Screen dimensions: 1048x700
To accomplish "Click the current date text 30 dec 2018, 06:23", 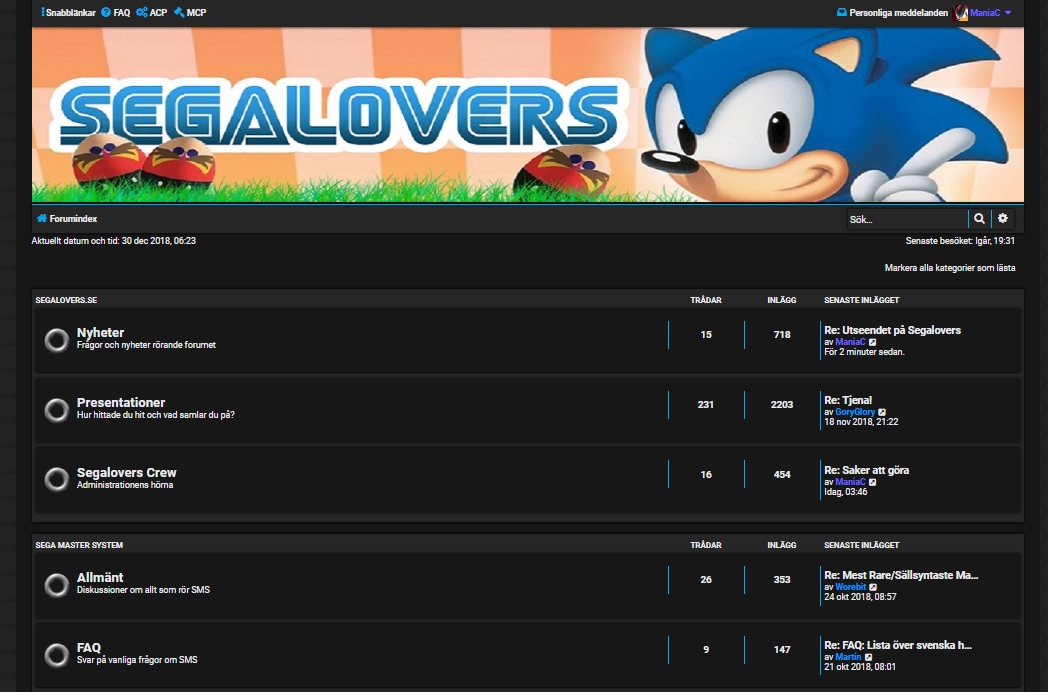I will 158,241.
